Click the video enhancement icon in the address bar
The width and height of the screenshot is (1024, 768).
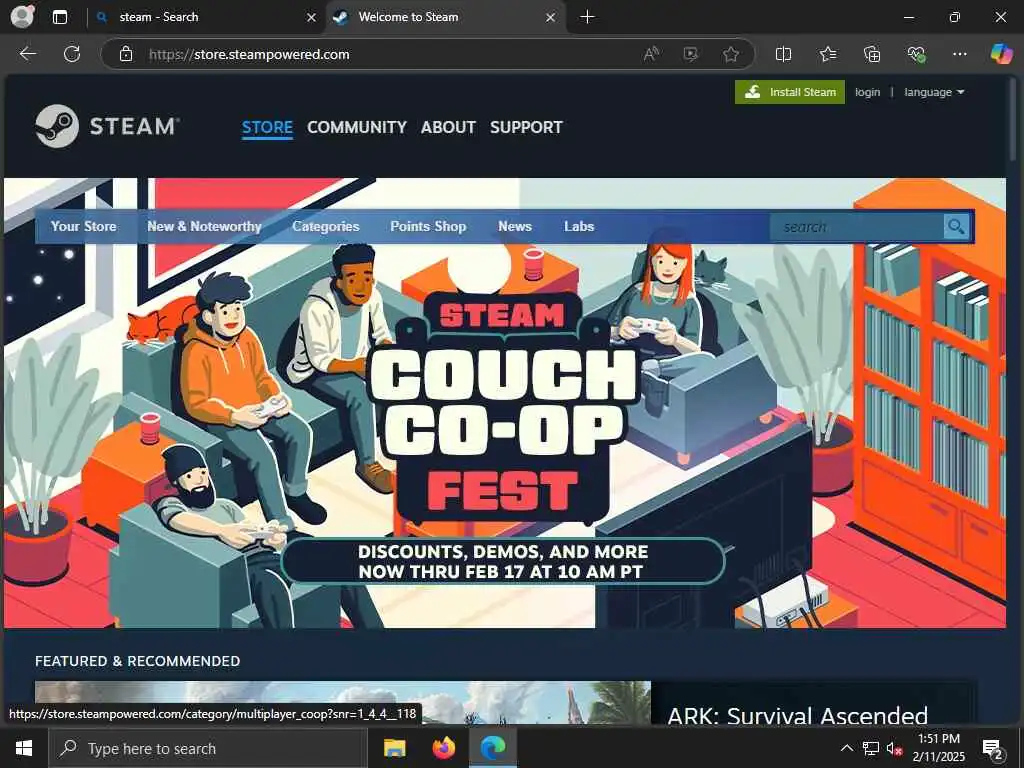[690, 54]
